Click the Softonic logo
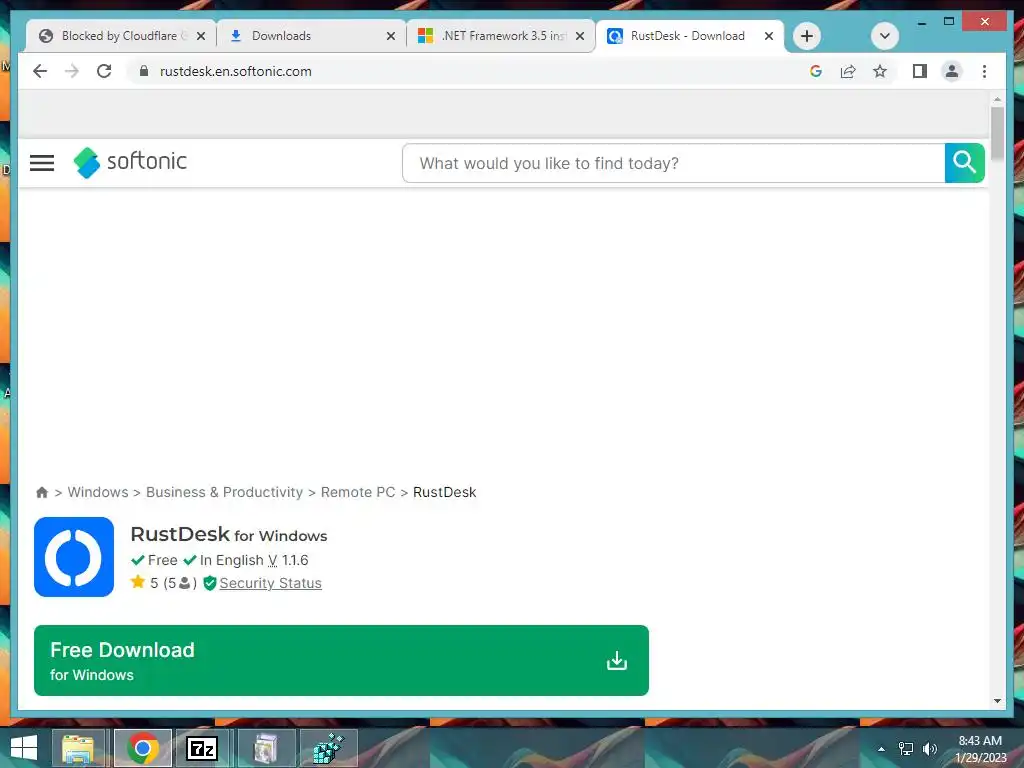 click(x=130, y=162)
